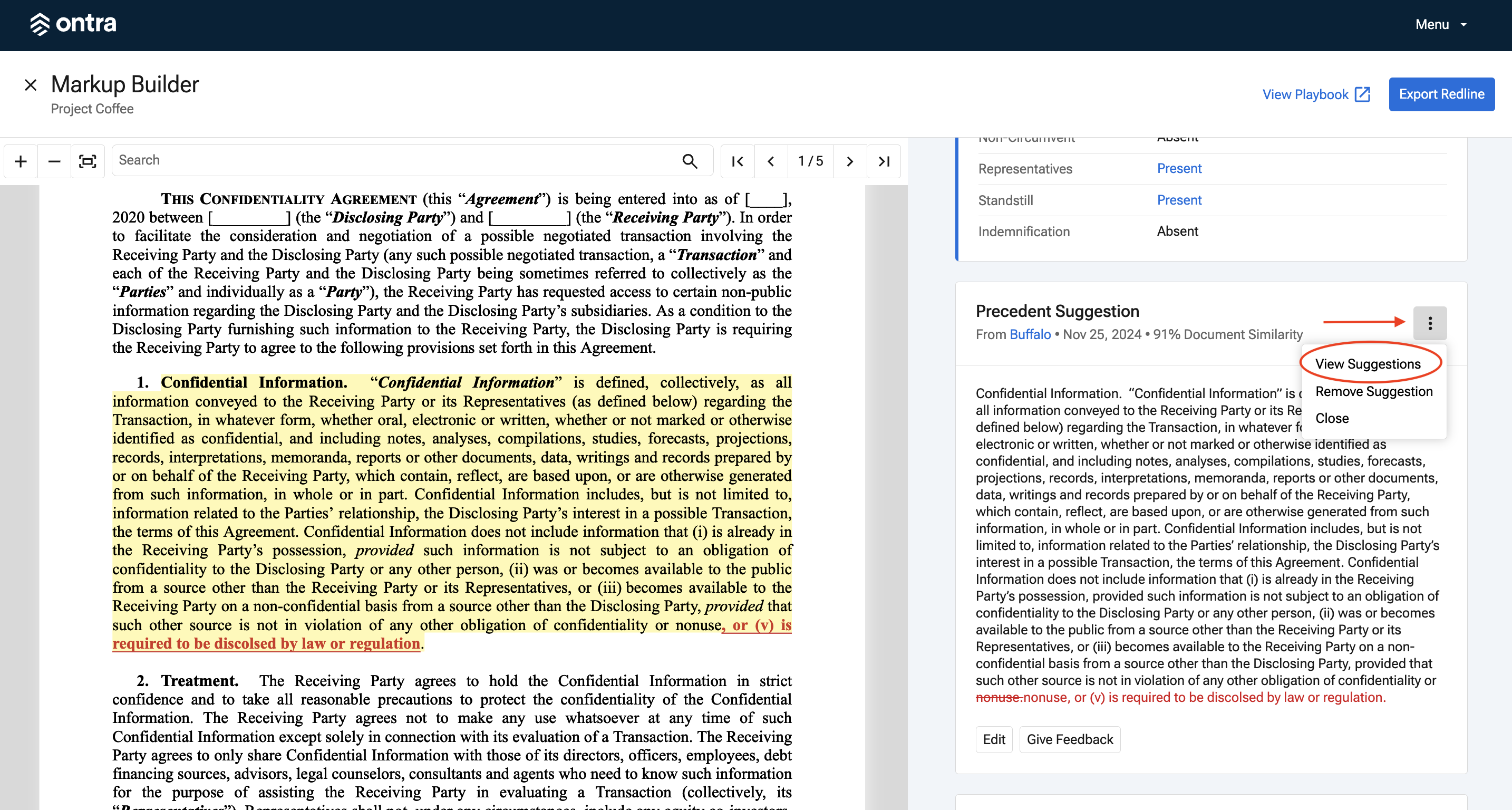
Task: Open Standstill Present link
Action: click(x=1179, y=200)
